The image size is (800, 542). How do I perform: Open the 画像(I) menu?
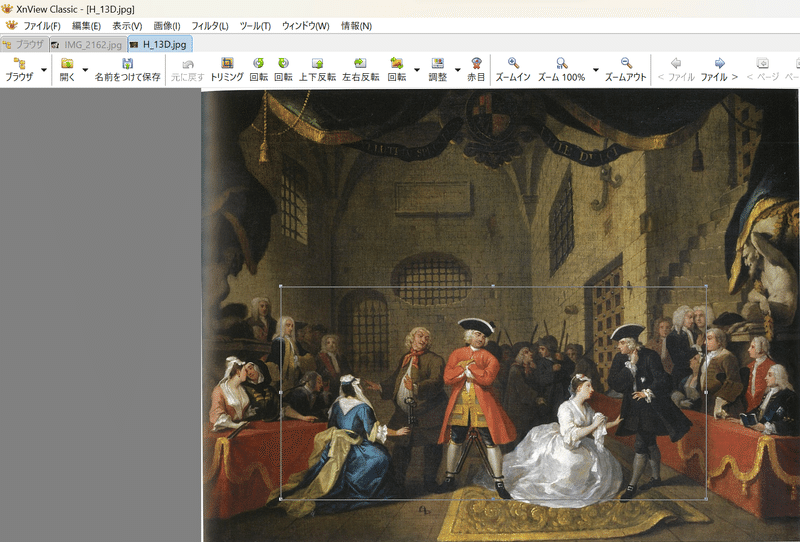[167, 26]
